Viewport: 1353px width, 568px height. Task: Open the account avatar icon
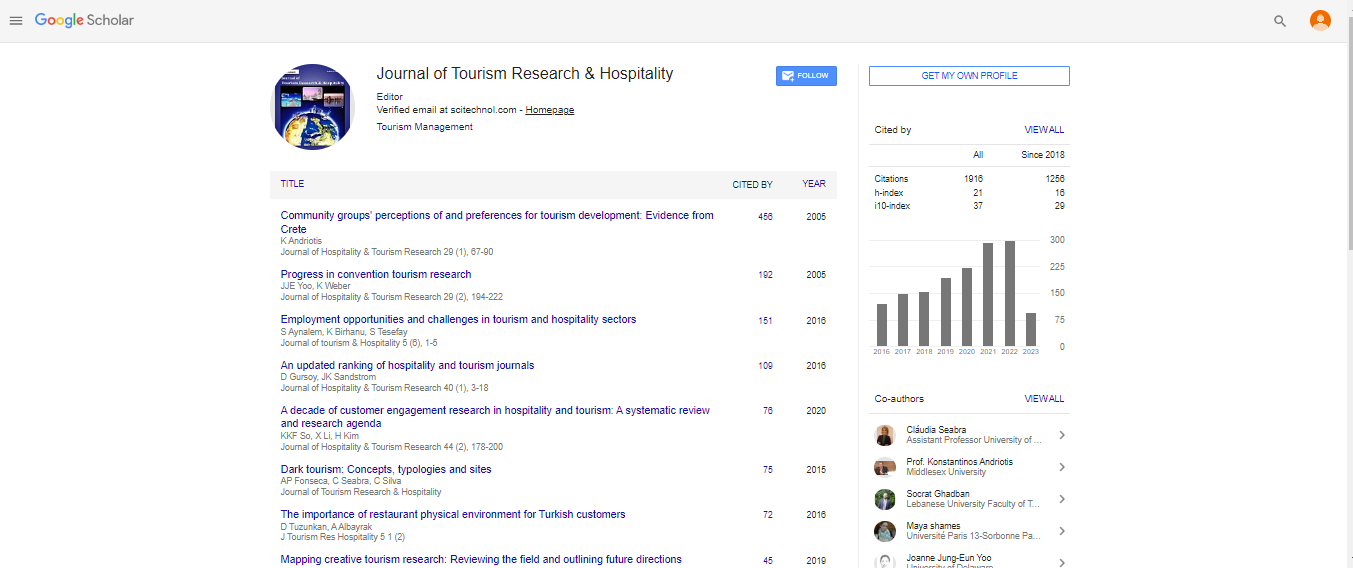[1320, 20]
